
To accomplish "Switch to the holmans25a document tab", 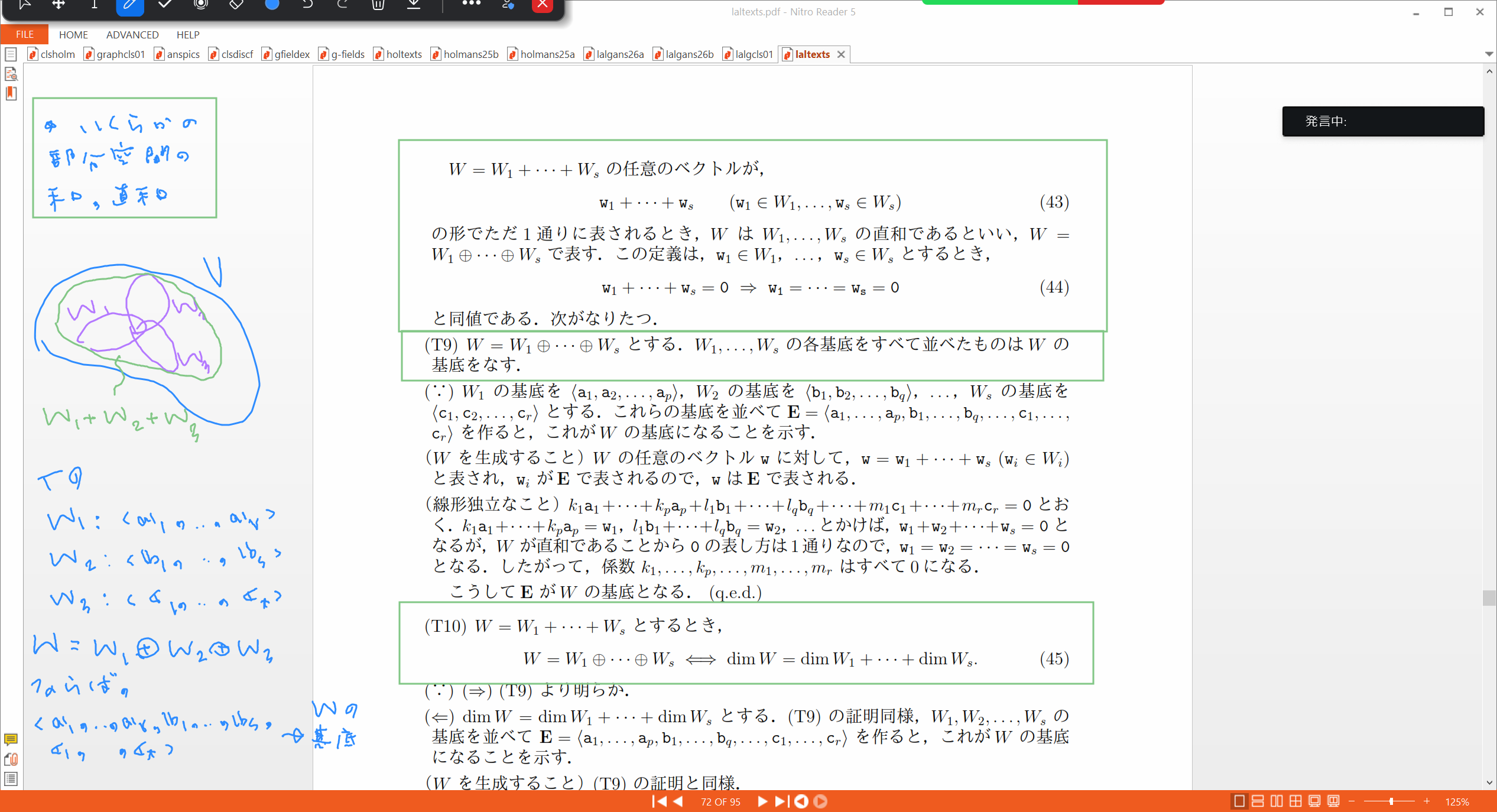I will point(541,54).
